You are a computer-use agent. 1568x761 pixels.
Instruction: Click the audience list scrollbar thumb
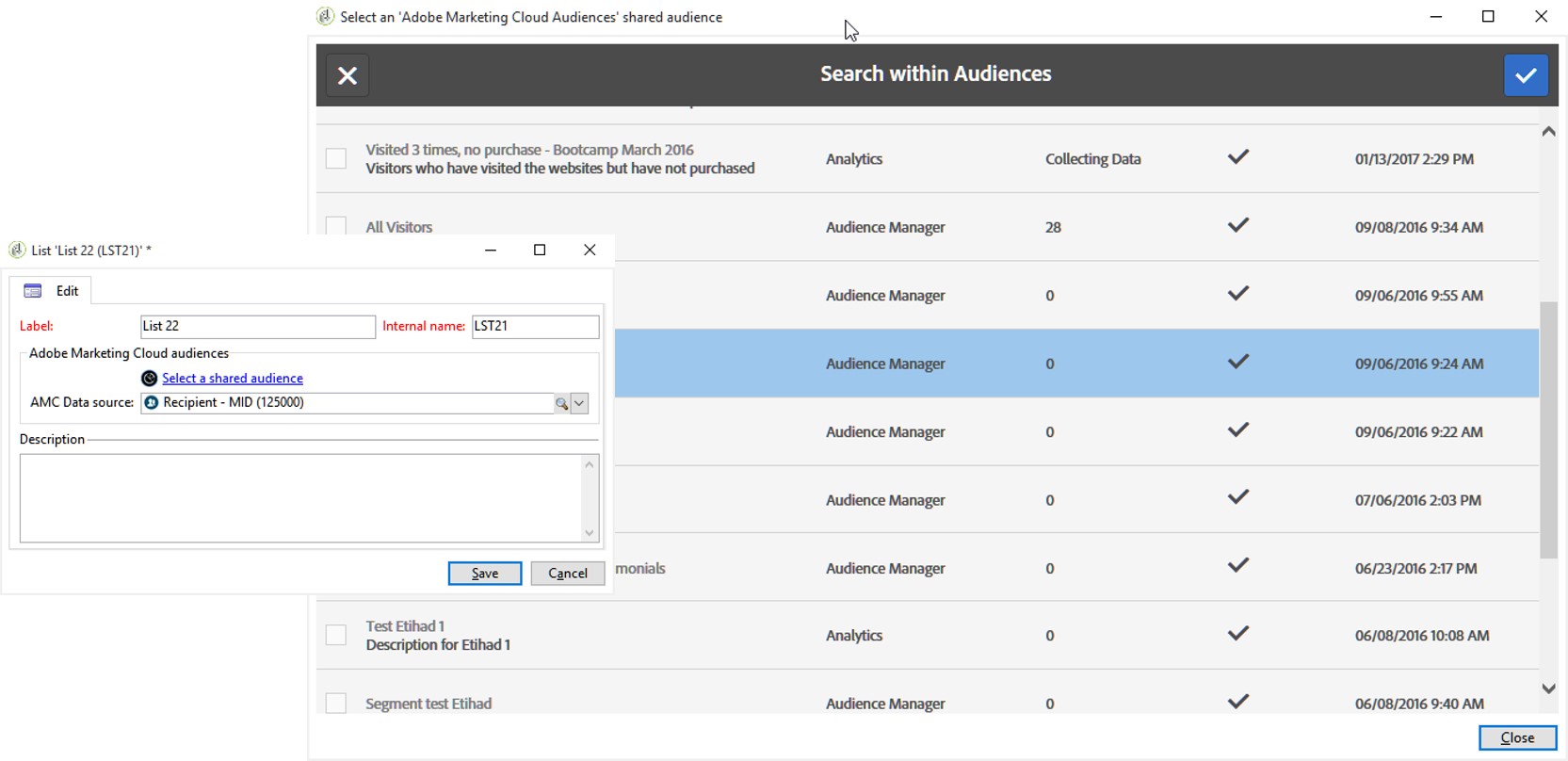click(x=1548, y=429)
